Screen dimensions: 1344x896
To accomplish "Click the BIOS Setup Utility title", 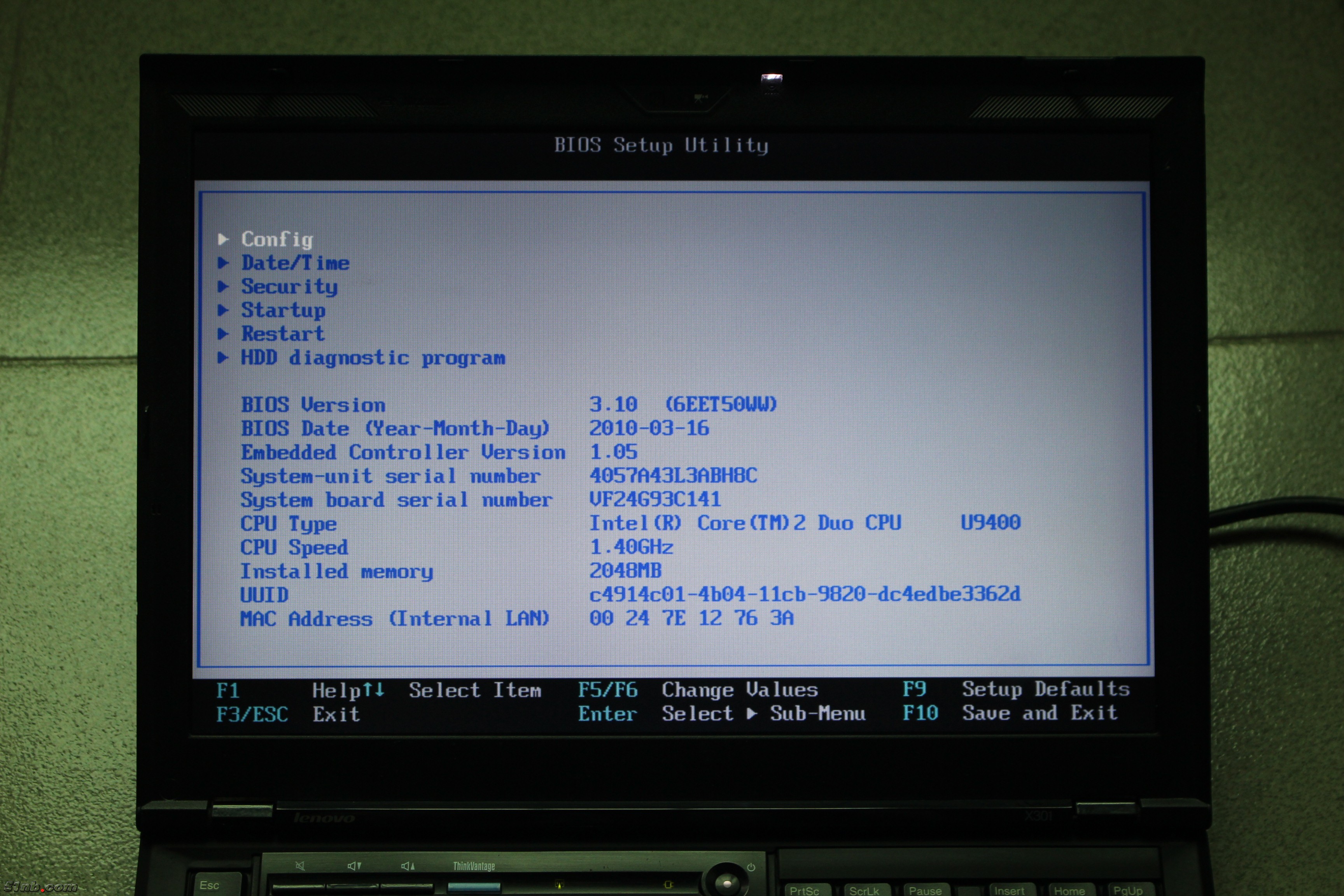I will pos(661,145).
